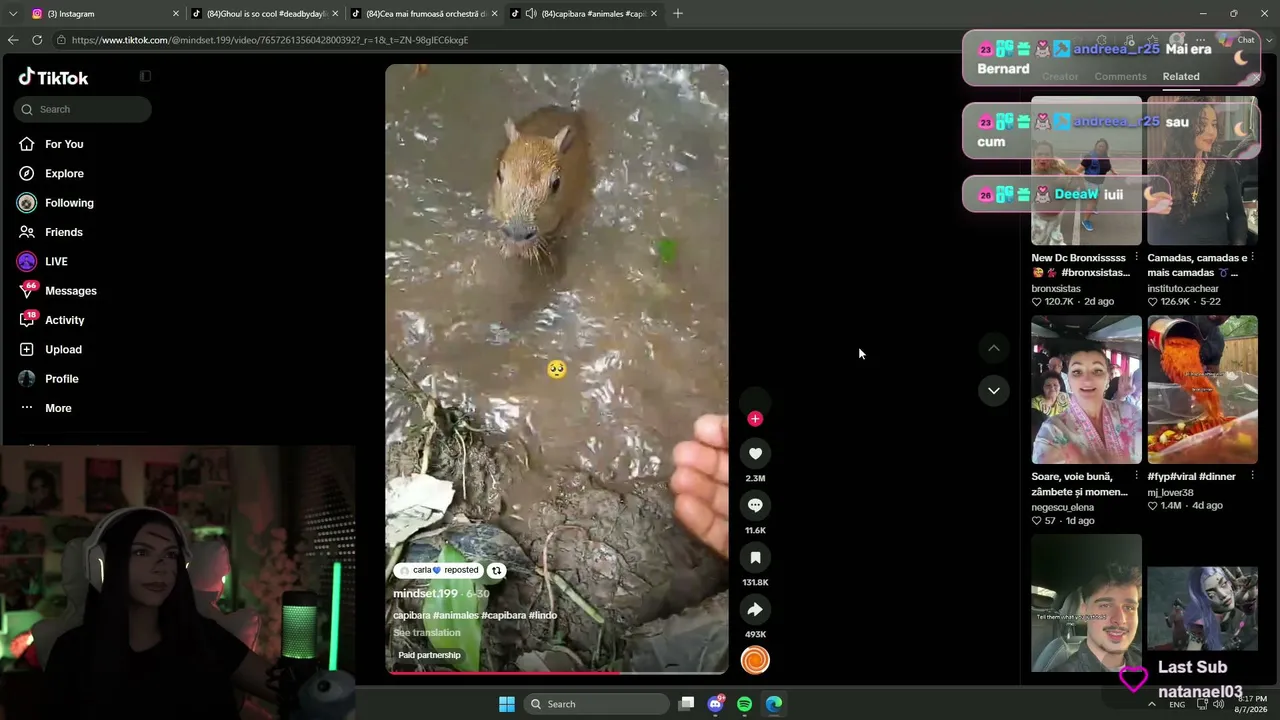Bookmark the capybara video to favorites
Image resolution: width=1280 pixels, height=720 pixels.
tap(755, 557)
